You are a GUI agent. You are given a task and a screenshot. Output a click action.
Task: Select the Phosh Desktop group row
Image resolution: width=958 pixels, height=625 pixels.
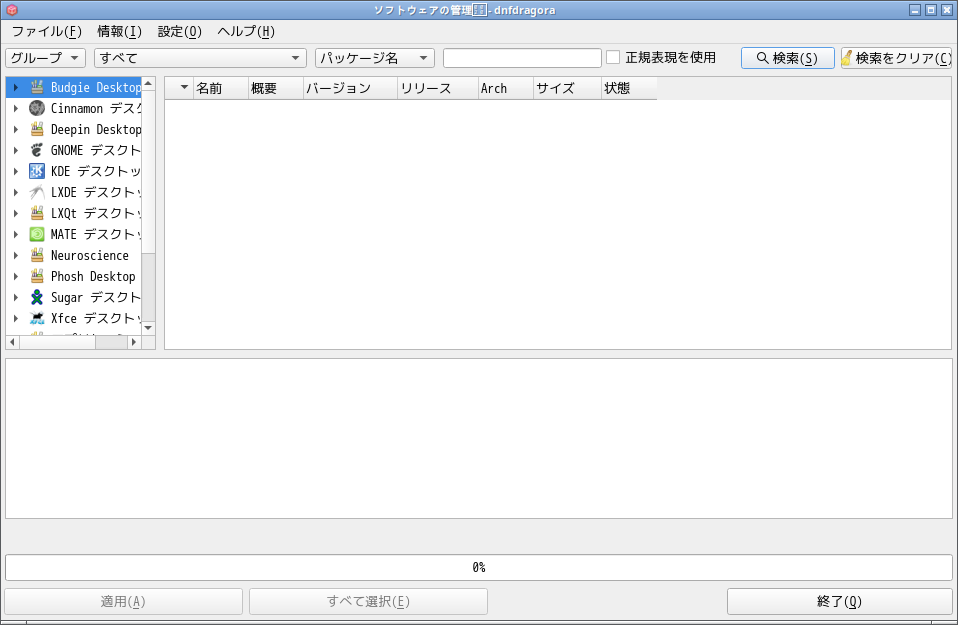[x=74, y=276]
